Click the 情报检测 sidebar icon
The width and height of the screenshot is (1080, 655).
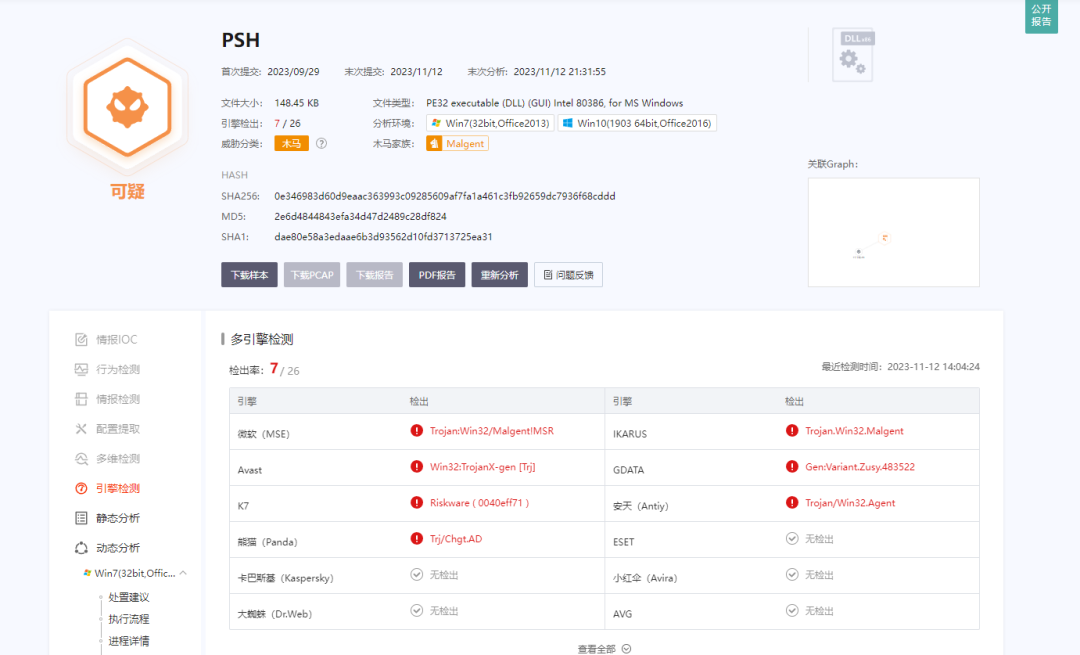pyautogui.click(x=81, y=399)
